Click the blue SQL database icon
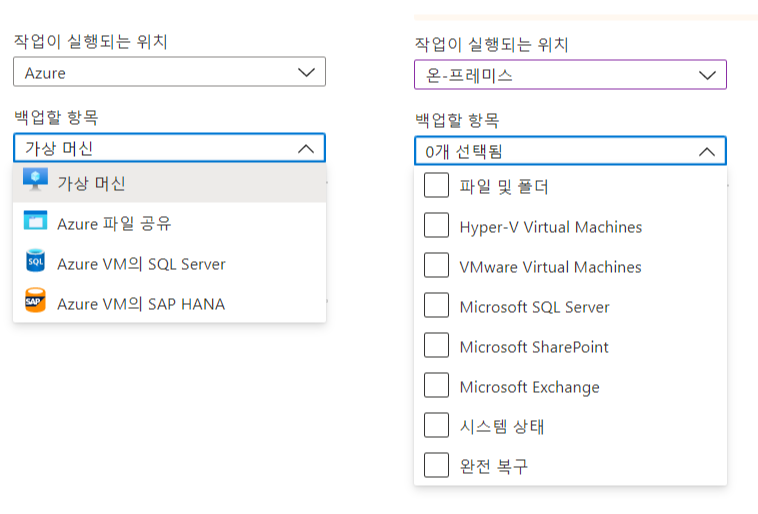The image size is (758, 514). tap(35, 261)
